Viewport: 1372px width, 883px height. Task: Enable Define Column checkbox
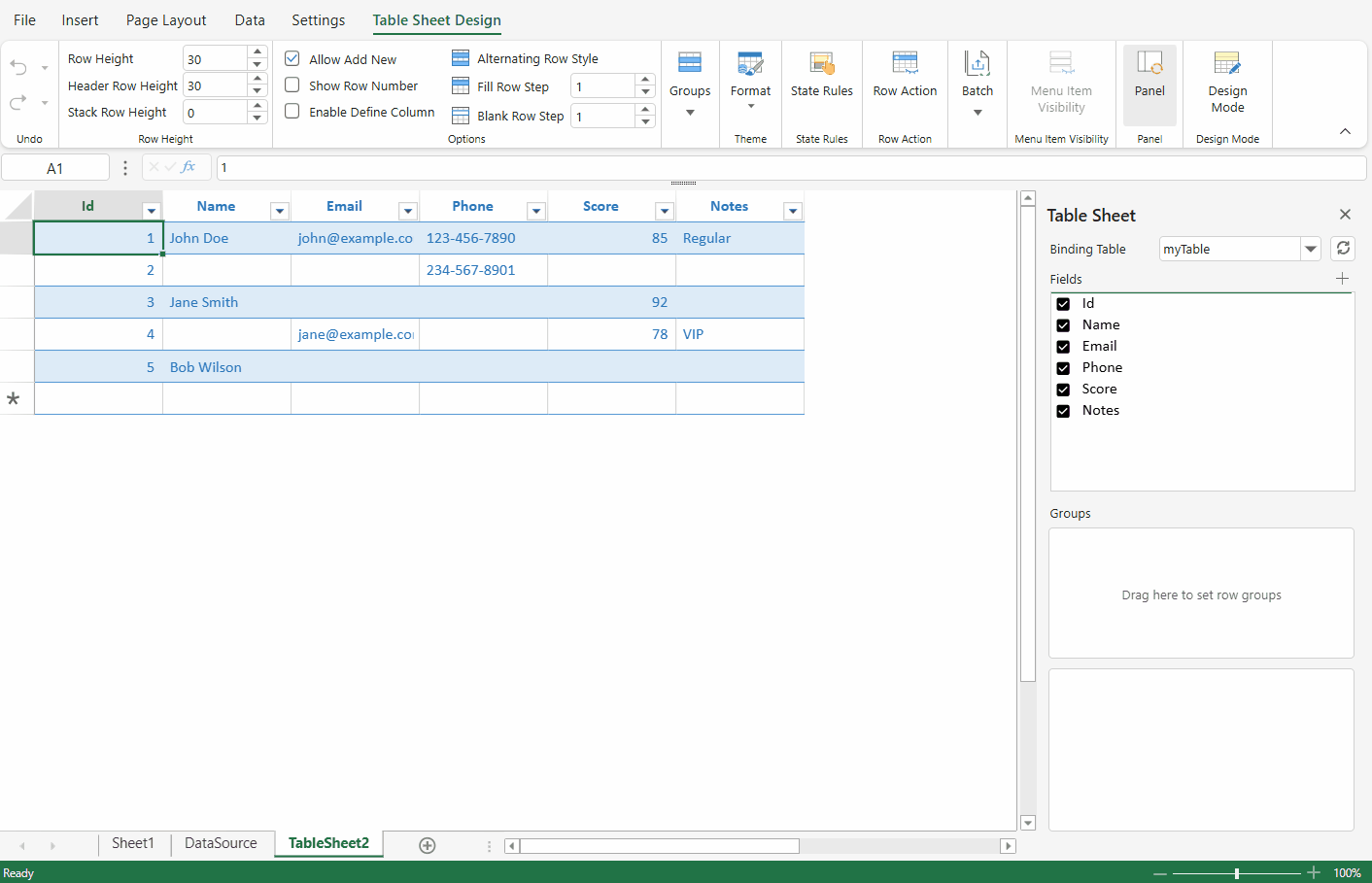pyautogui.click(x=292, y=111)
